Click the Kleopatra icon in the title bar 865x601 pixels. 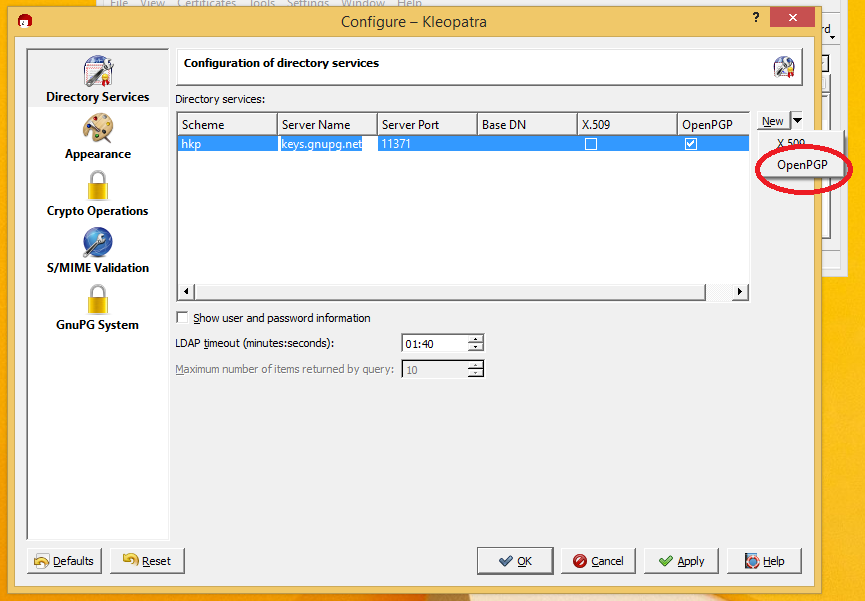[x=25, y=21]
